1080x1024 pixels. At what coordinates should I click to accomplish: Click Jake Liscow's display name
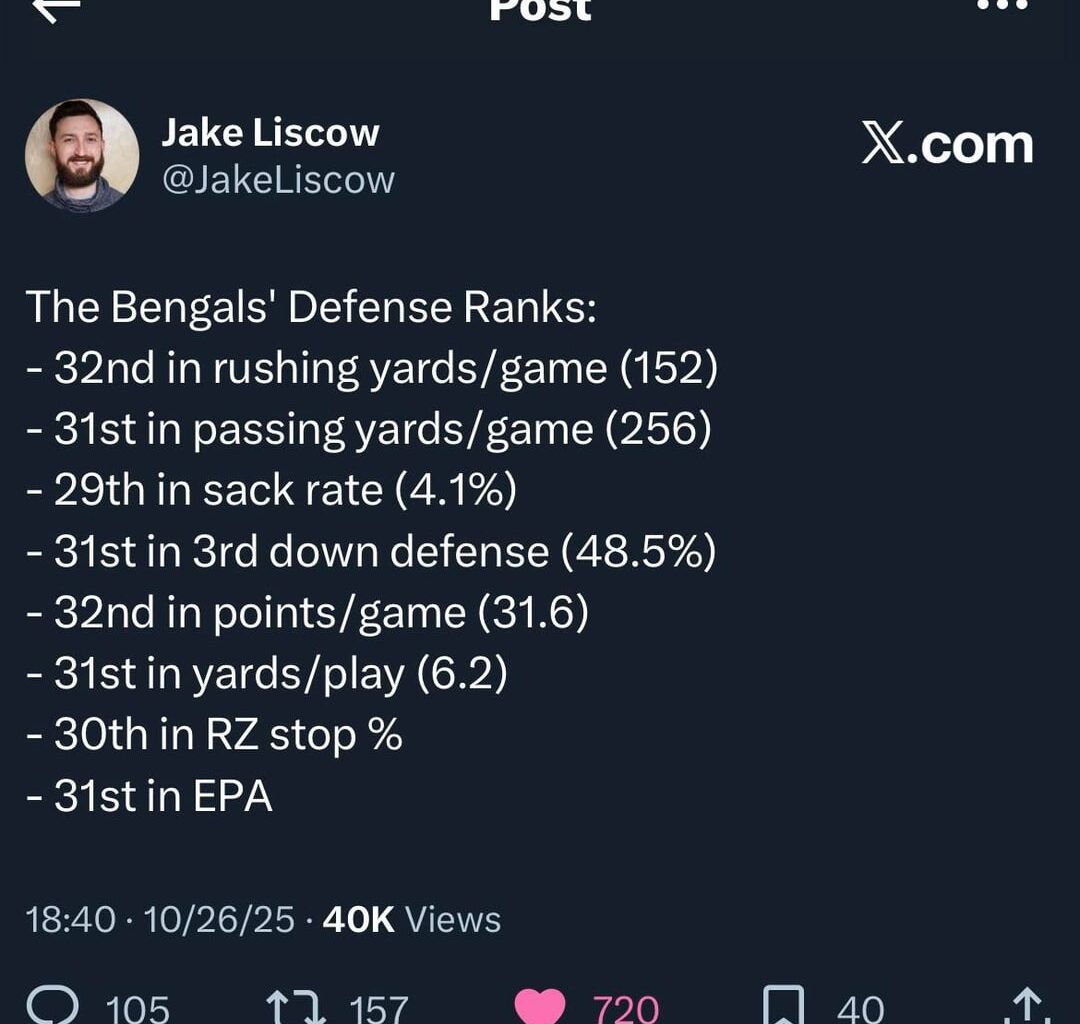272,131
